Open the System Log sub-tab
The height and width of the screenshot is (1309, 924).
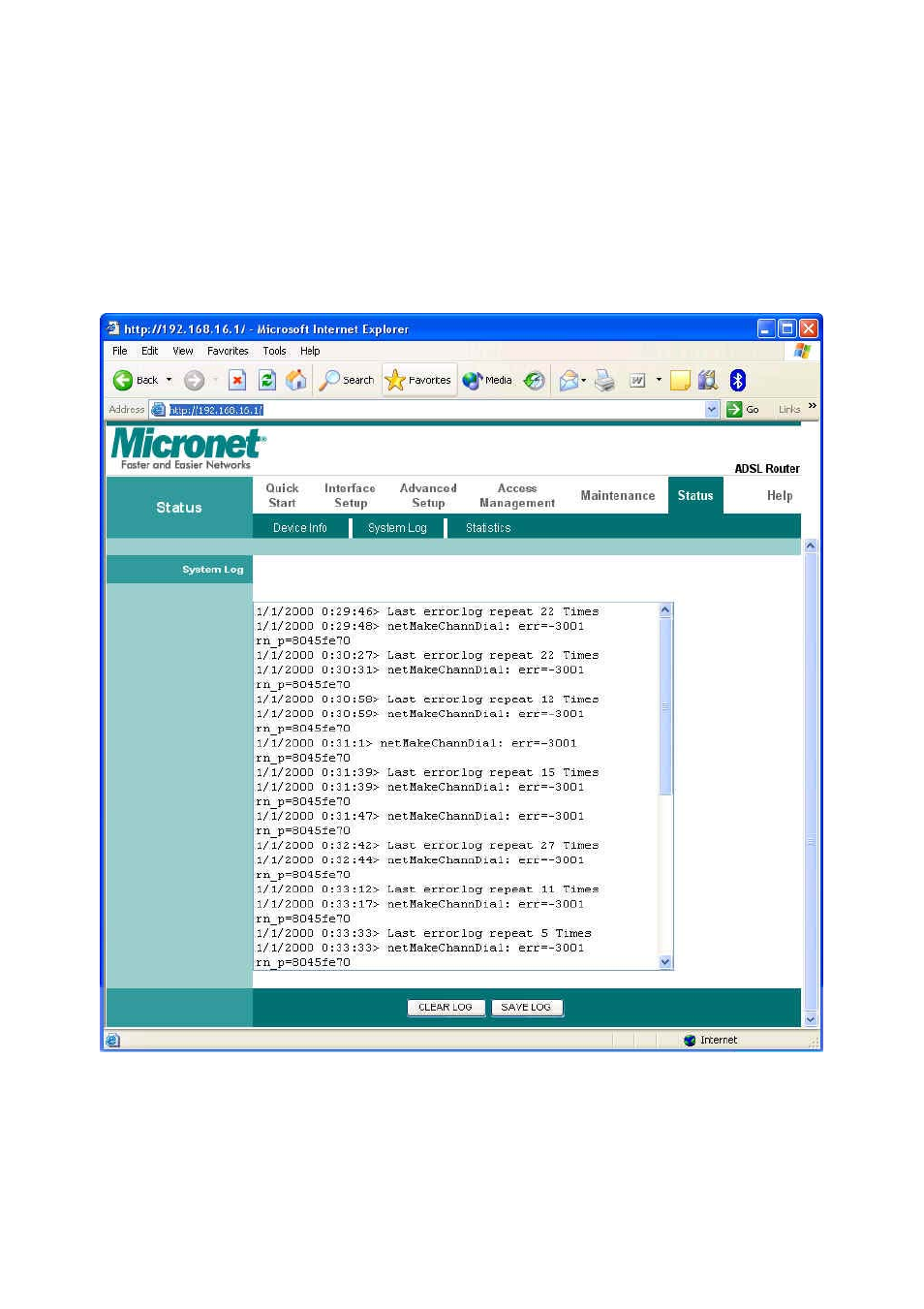click(397, 527)
